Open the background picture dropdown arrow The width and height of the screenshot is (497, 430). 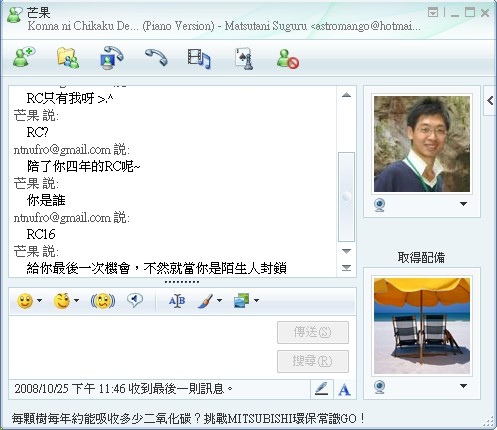pyautogui.click(x=256, y=301)
